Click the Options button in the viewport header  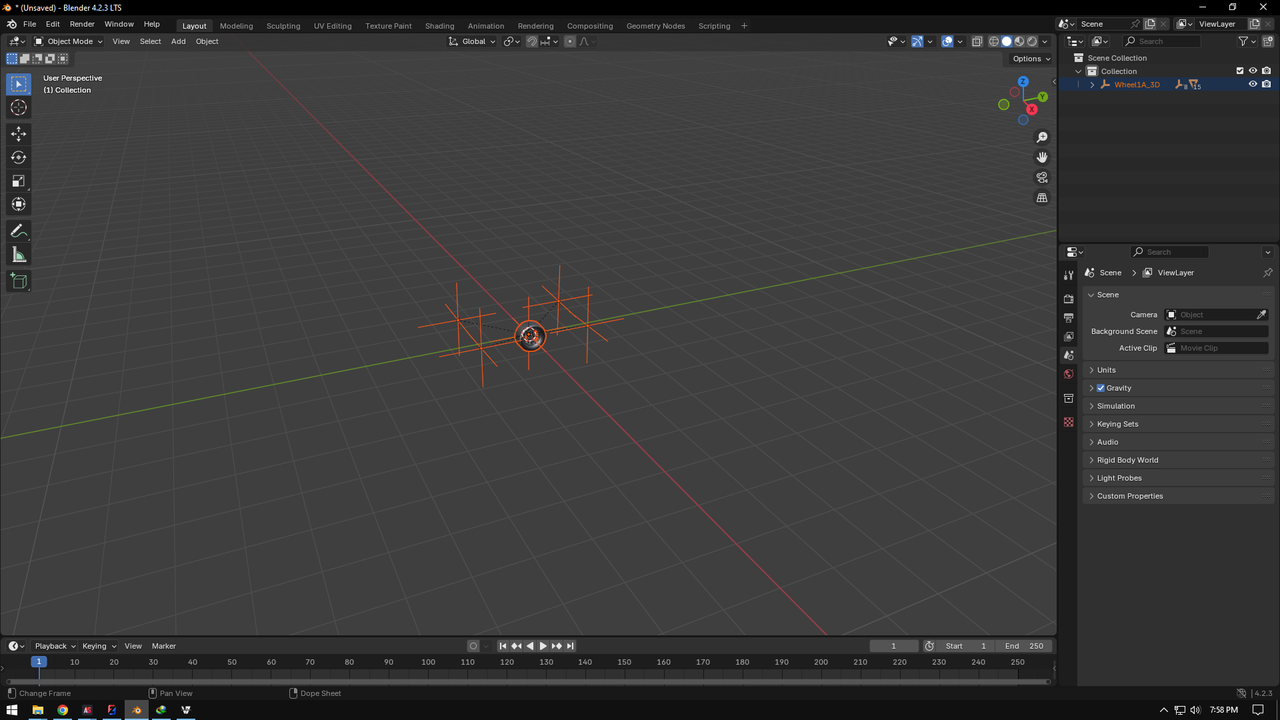click(x=1029, y=58)
